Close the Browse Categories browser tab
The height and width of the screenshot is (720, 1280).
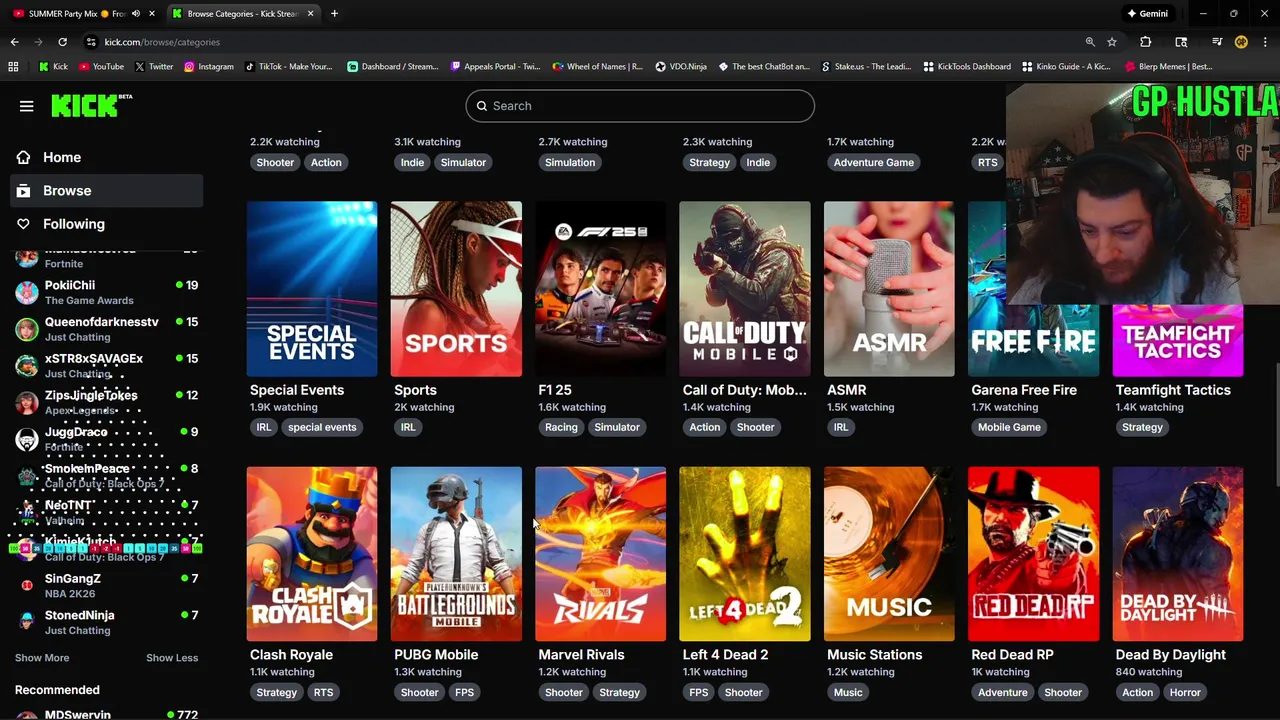tap(311, 14)
